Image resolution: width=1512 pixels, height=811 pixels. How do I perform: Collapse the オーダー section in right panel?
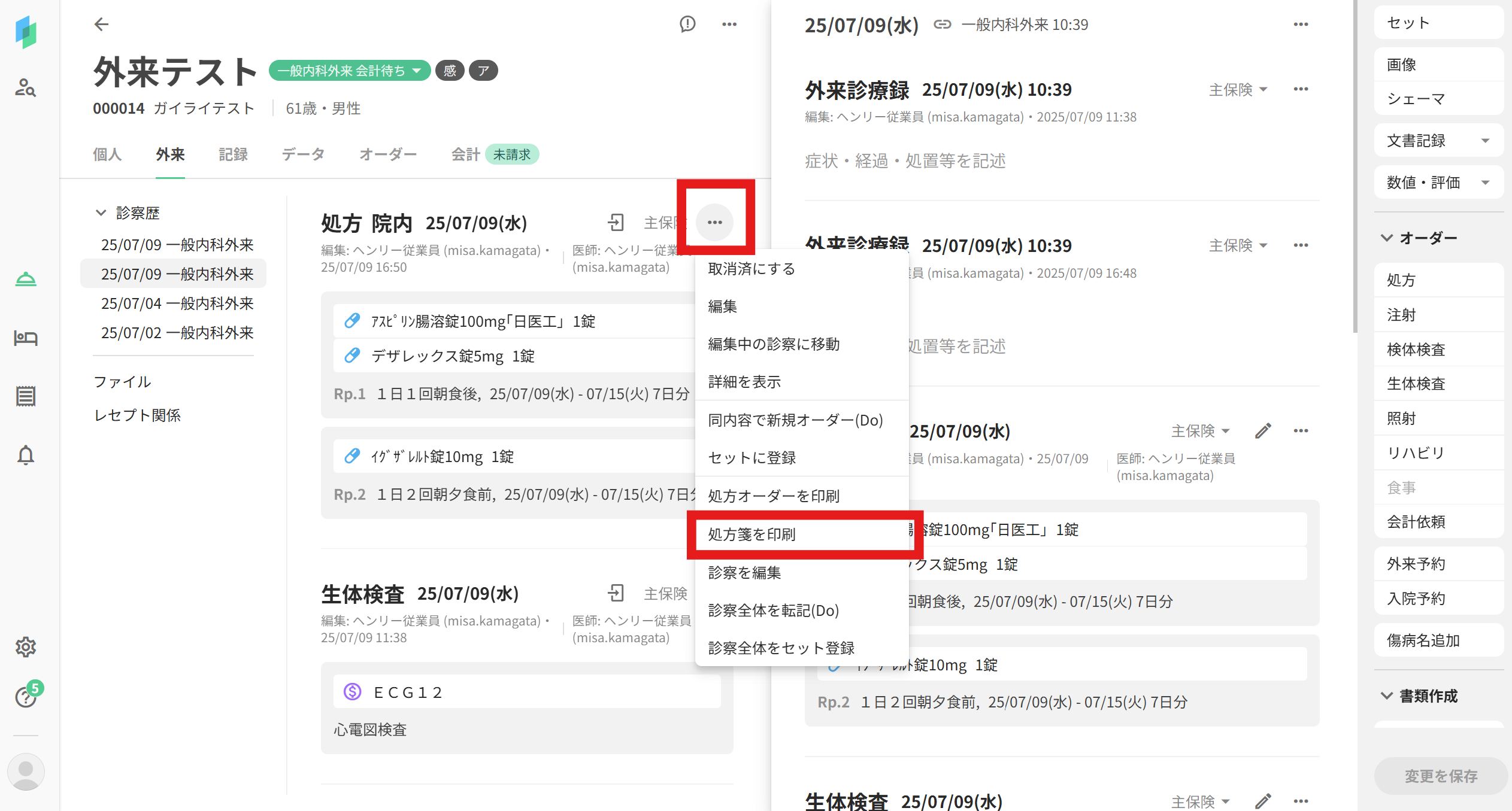[1387, 238]
